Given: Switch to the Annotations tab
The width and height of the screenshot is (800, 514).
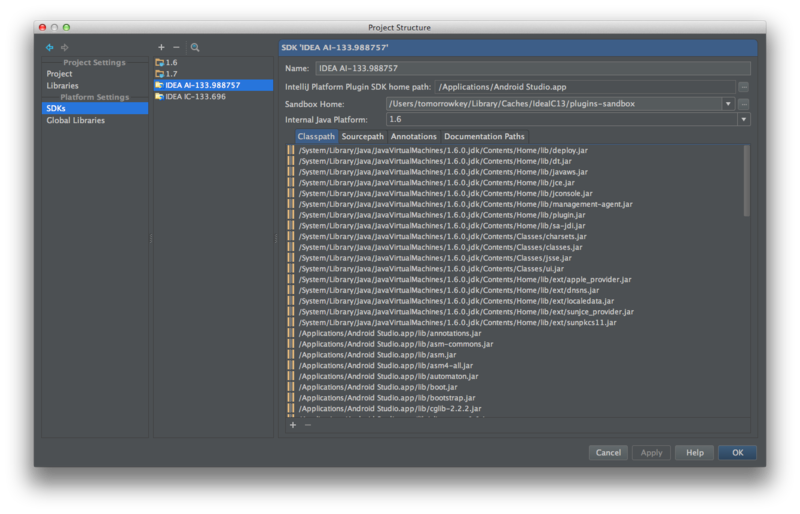Looking at the screenshot, I should (x=414, y=136).
